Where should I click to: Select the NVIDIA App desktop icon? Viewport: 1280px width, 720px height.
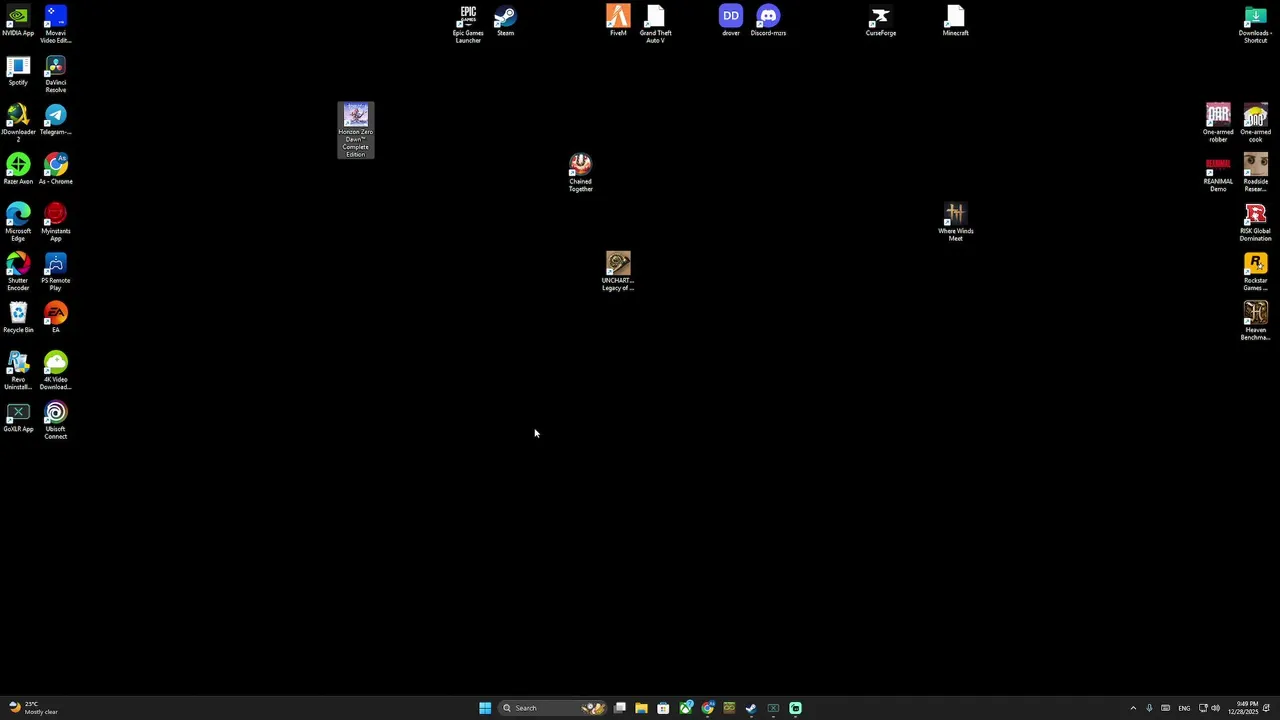(18, 22)
